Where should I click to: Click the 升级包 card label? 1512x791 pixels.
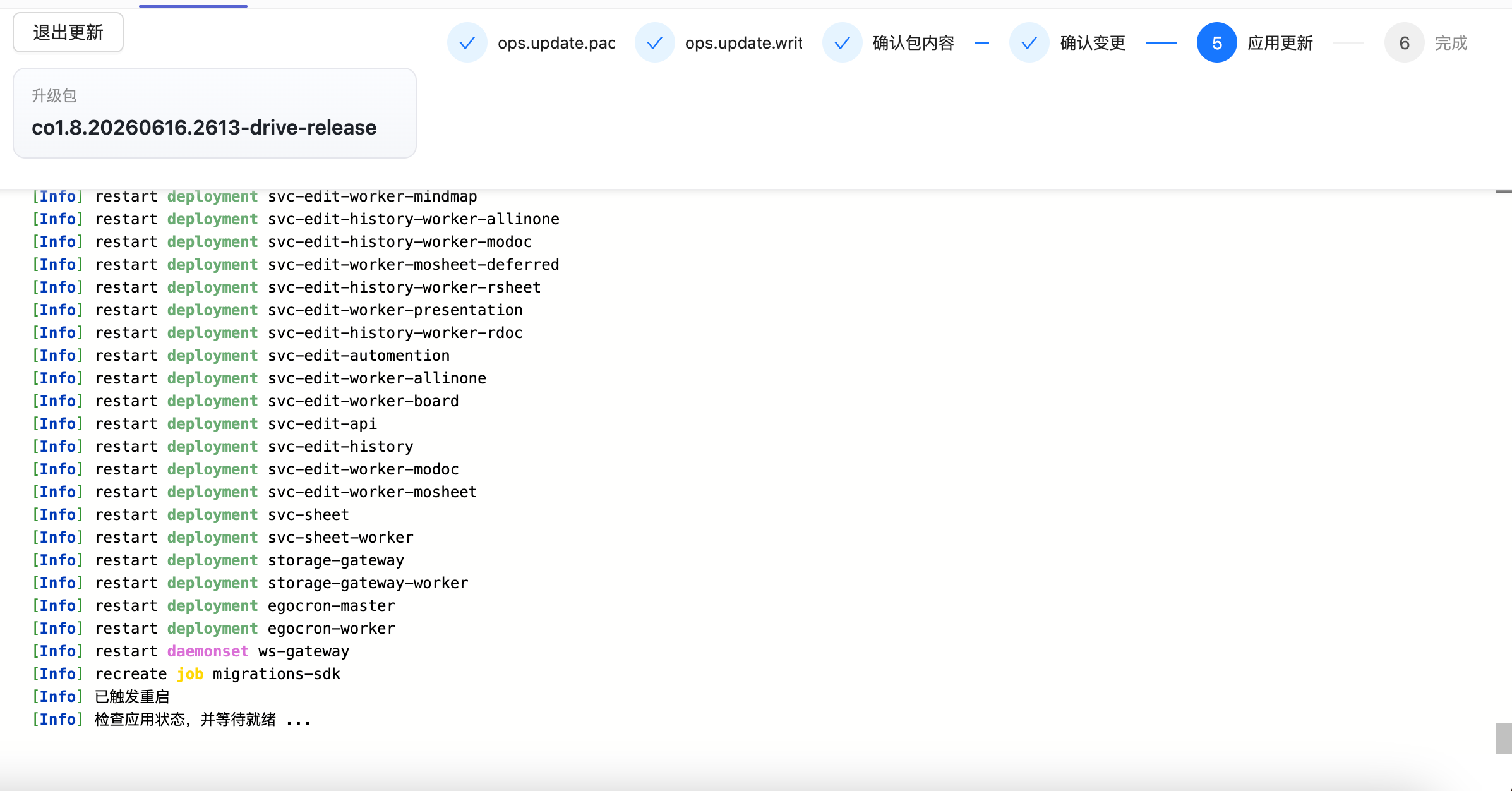point(54,95)
